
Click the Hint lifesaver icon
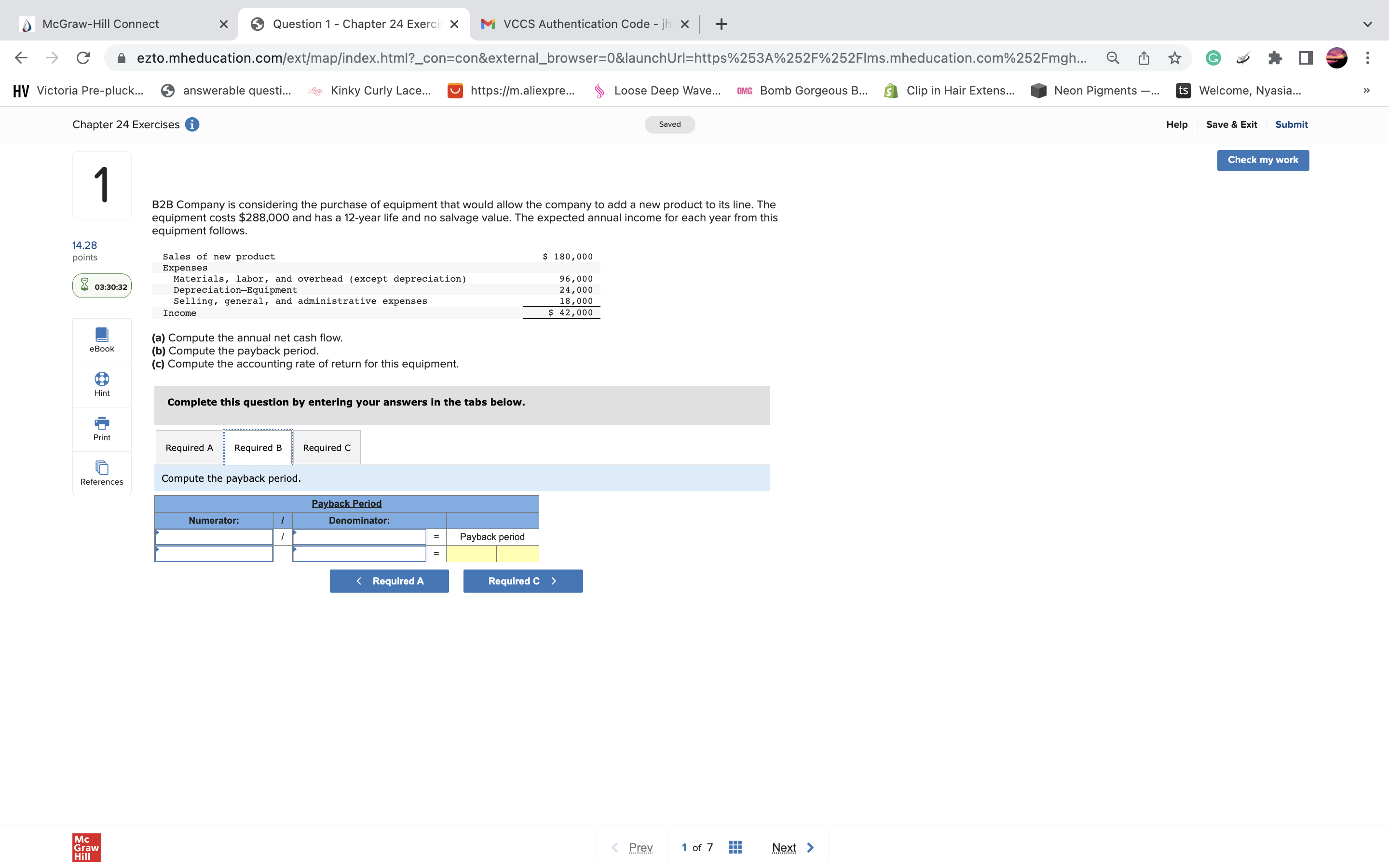click(102, 379)
